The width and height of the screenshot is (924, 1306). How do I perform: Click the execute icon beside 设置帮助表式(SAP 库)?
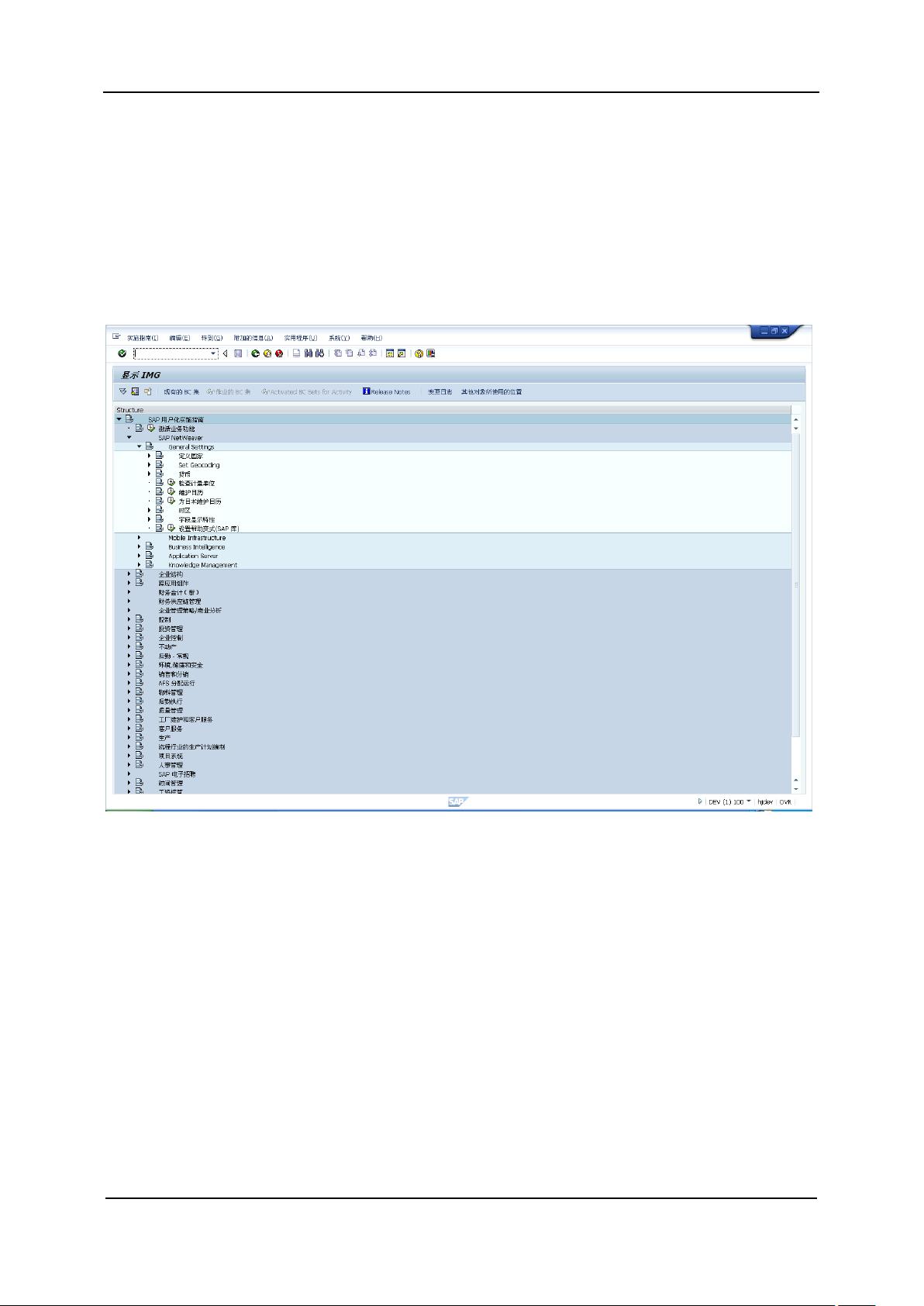pos(171,528)
